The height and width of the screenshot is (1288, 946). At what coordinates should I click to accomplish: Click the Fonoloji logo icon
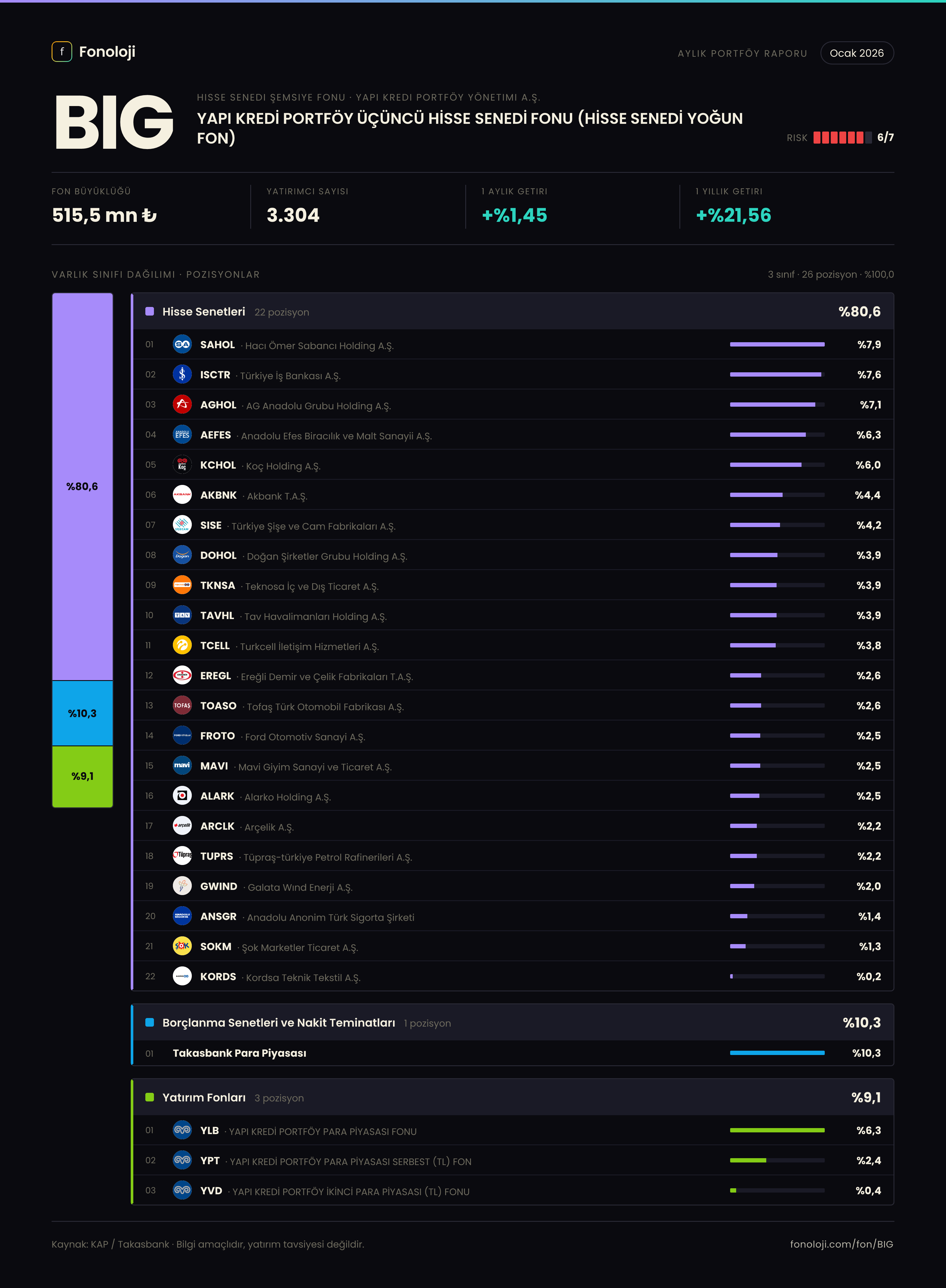62,52
